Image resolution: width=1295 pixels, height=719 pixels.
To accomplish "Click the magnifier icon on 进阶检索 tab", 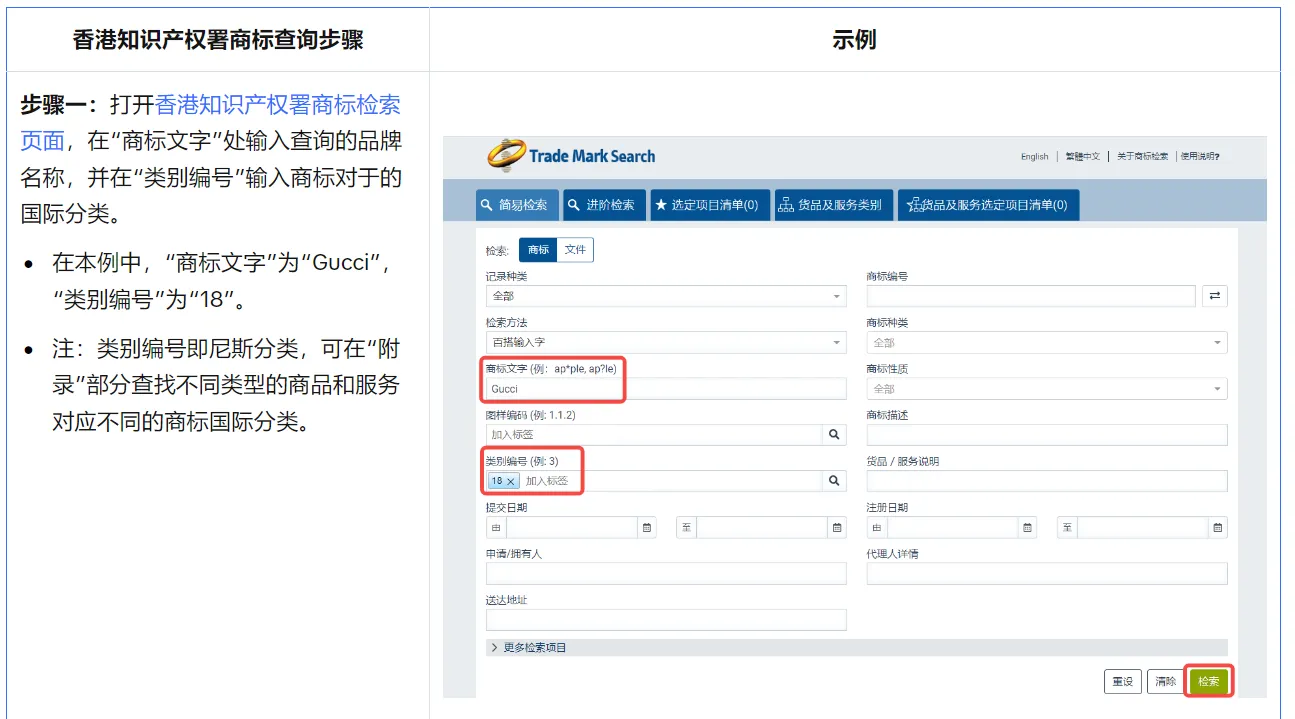I will pyautogui.click(x=574, y=204).
